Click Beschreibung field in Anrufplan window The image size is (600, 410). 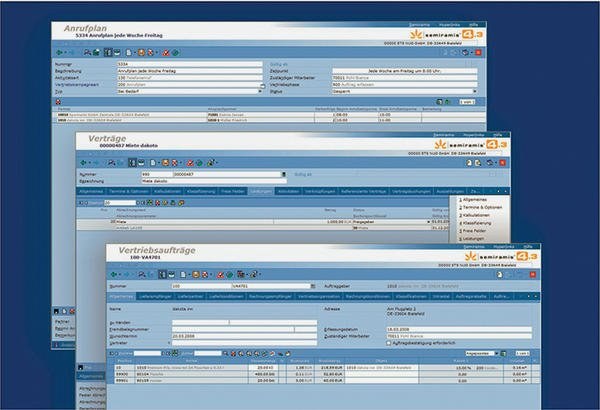[189, 71]
